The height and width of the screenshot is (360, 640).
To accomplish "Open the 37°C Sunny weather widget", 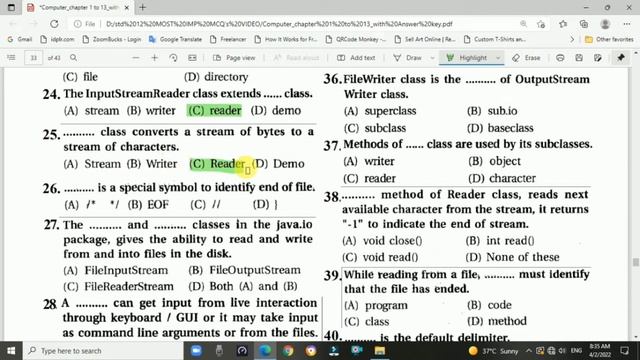I will click(x=493, y=351).
